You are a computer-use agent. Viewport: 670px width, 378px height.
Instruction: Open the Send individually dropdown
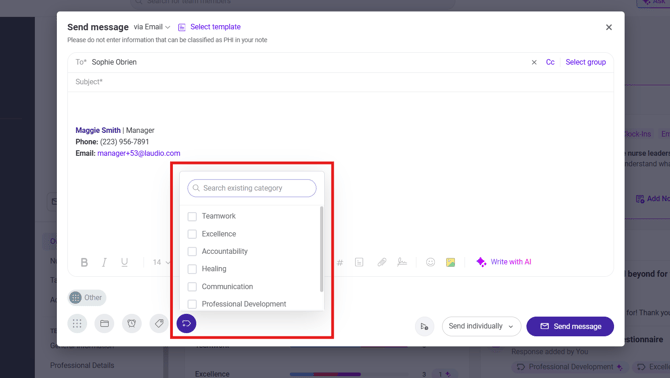pos(481,326)
